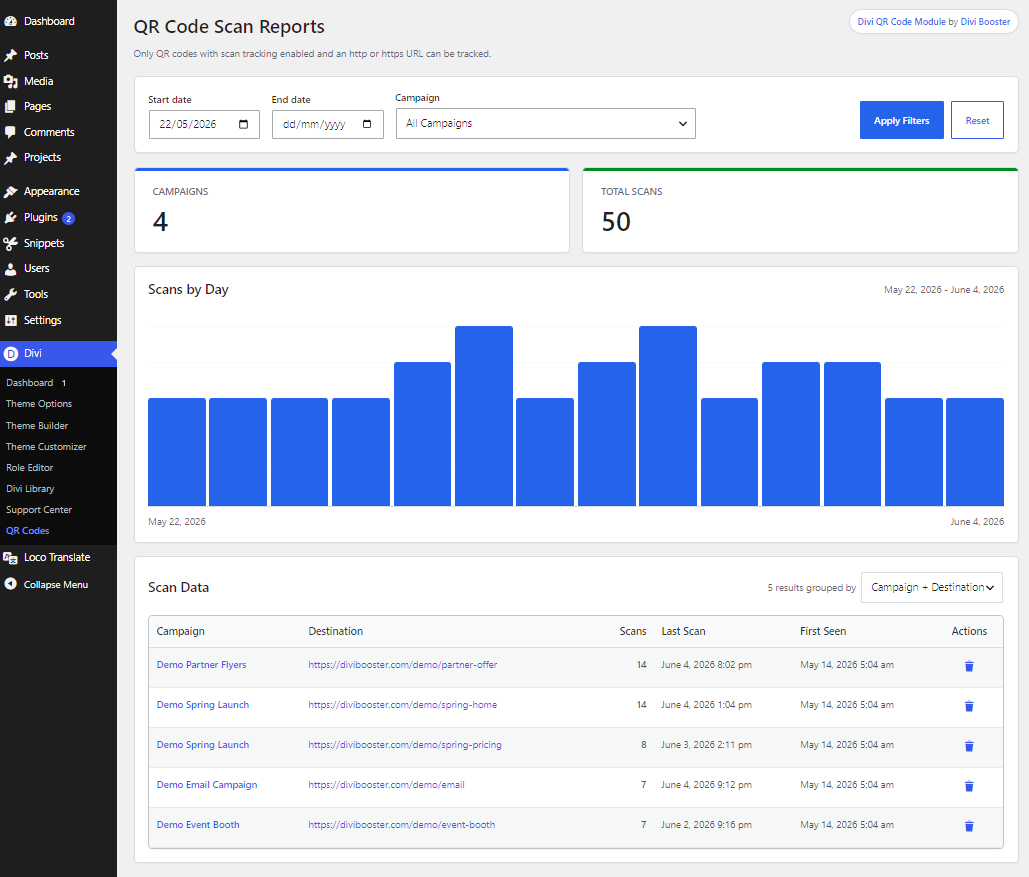
Task: Open the Demo Partner Flyers campaign link
Action: pyautogui.click(x=201, y=665)
